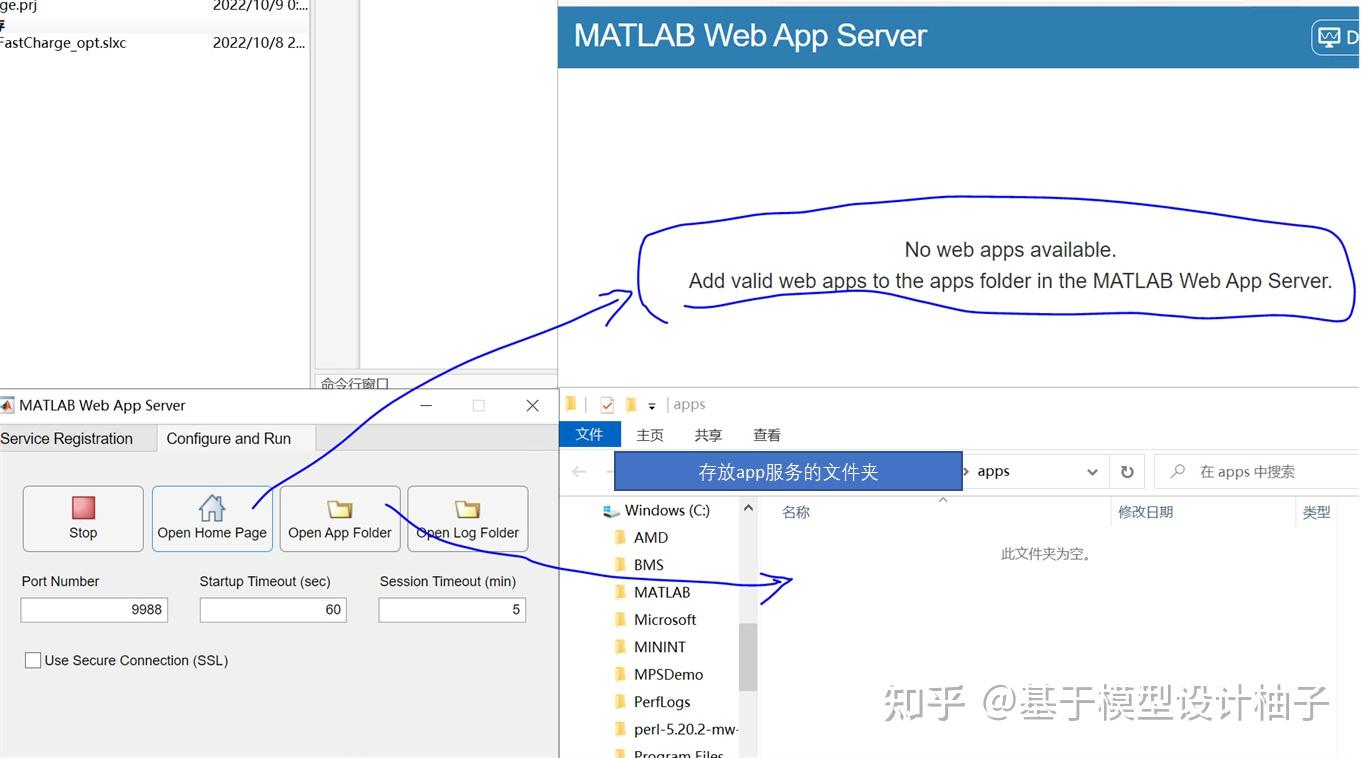1364x758 pixels.
Task: Click the back arrow in File Explorer
Action: (x=578, y=471)
